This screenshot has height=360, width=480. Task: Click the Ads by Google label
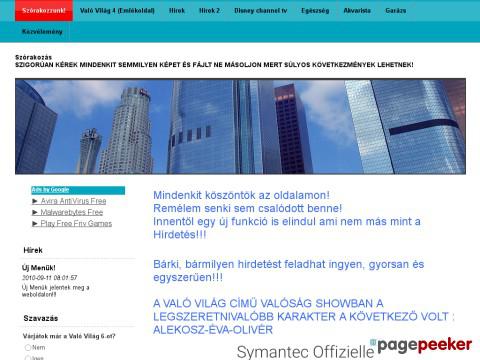50,190
